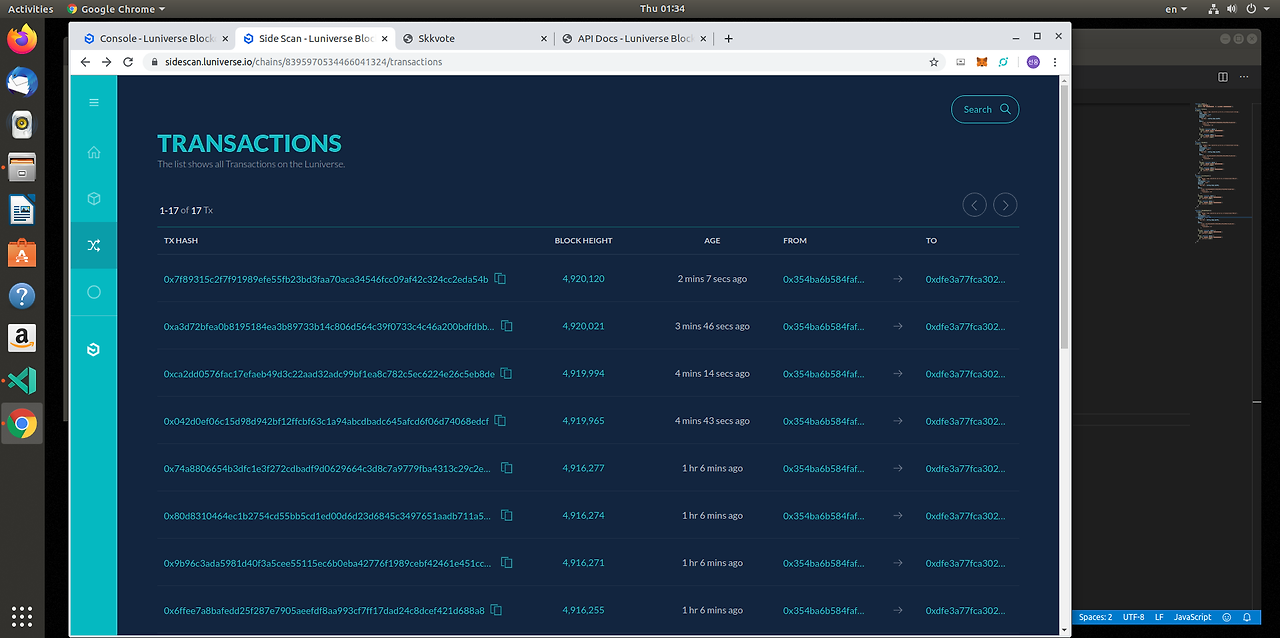
Task: Copy the 0x042d0ef06c15d98d transaction hash
Action: (500, 421)
